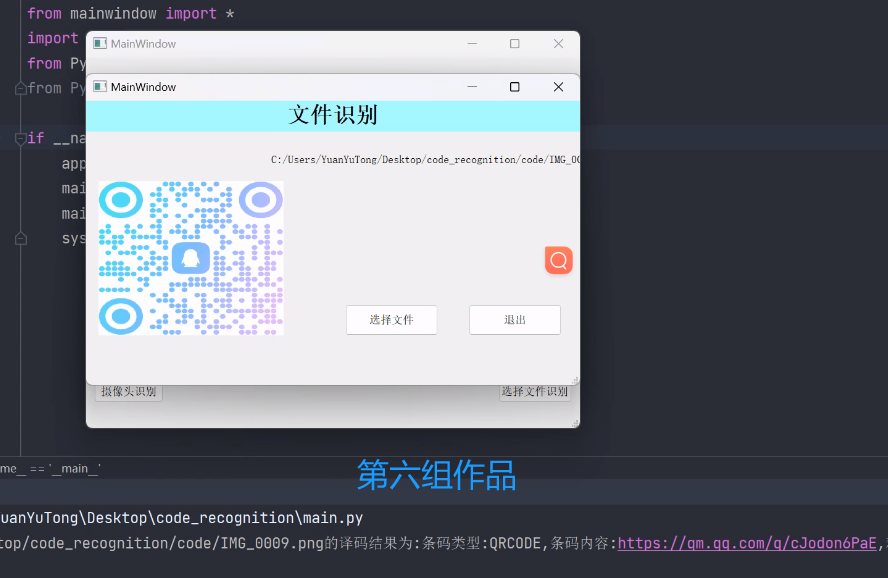Click the IMG_0009 file path text in the dialog
Screen dimensions: 888x578
[425, 158]
